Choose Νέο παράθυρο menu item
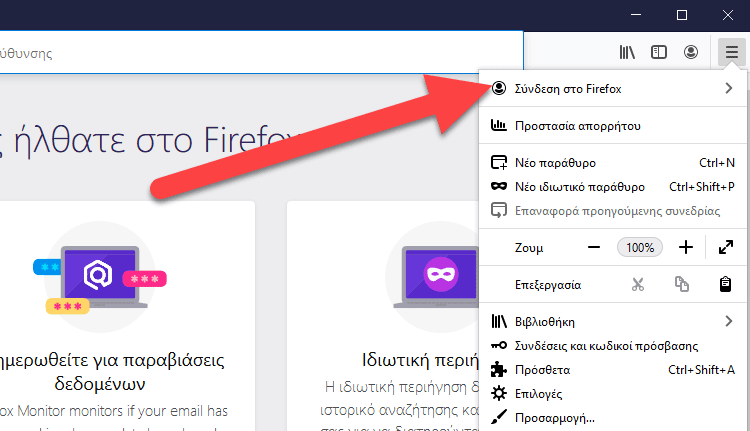Viewport: 750px width, 431px height. pyautogui.click(x=613, y=163)
